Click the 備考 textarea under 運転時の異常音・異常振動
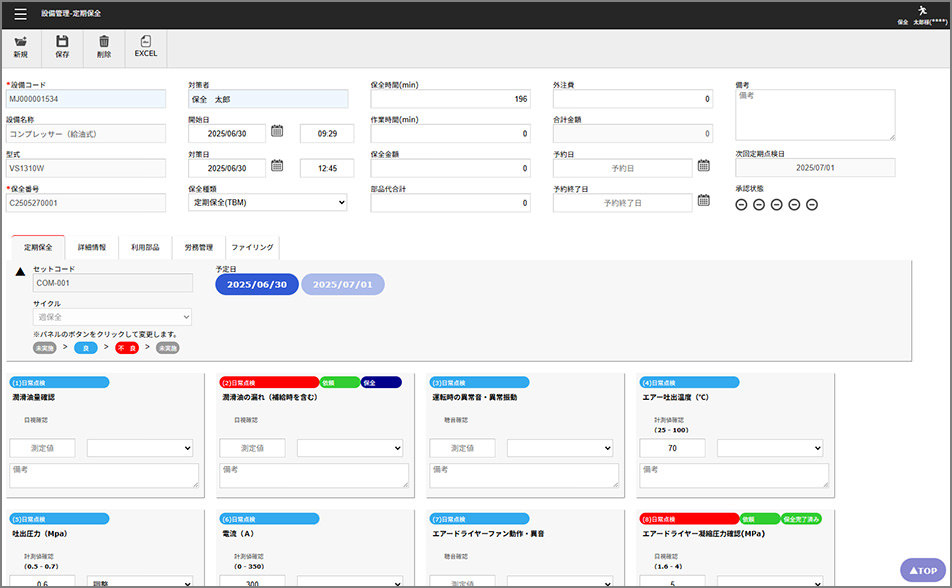Image resolution: width=952 pixels, height=588 pixels. [524, 476]
